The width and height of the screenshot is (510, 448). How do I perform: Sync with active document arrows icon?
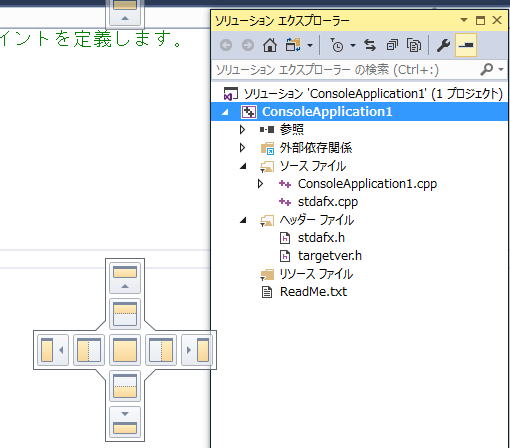pyautogui.click(x=370, y=45)
